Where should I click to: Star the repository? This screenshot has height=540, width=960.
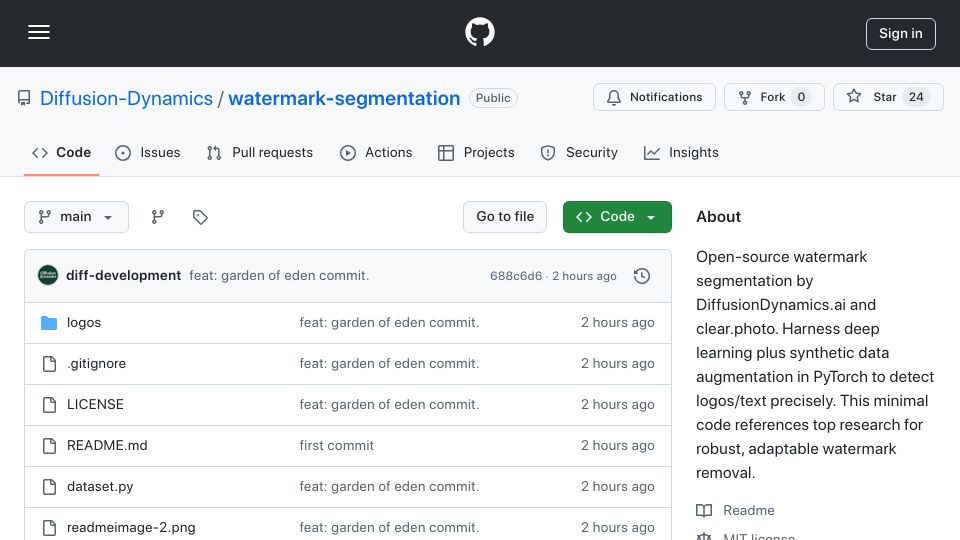888,97
